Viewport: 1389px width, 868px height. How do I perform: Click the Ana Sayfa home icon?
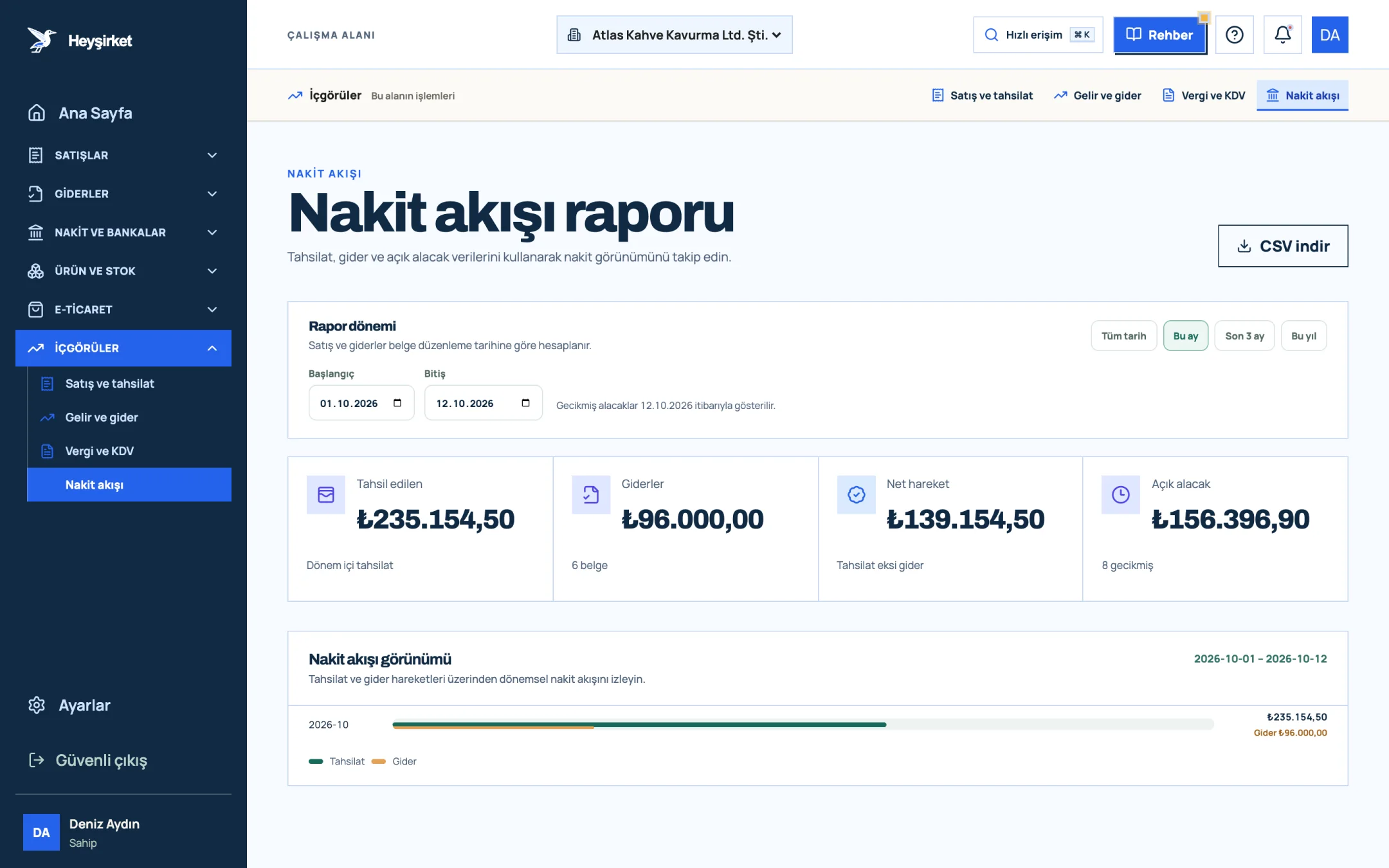click(x=37, y=113)
